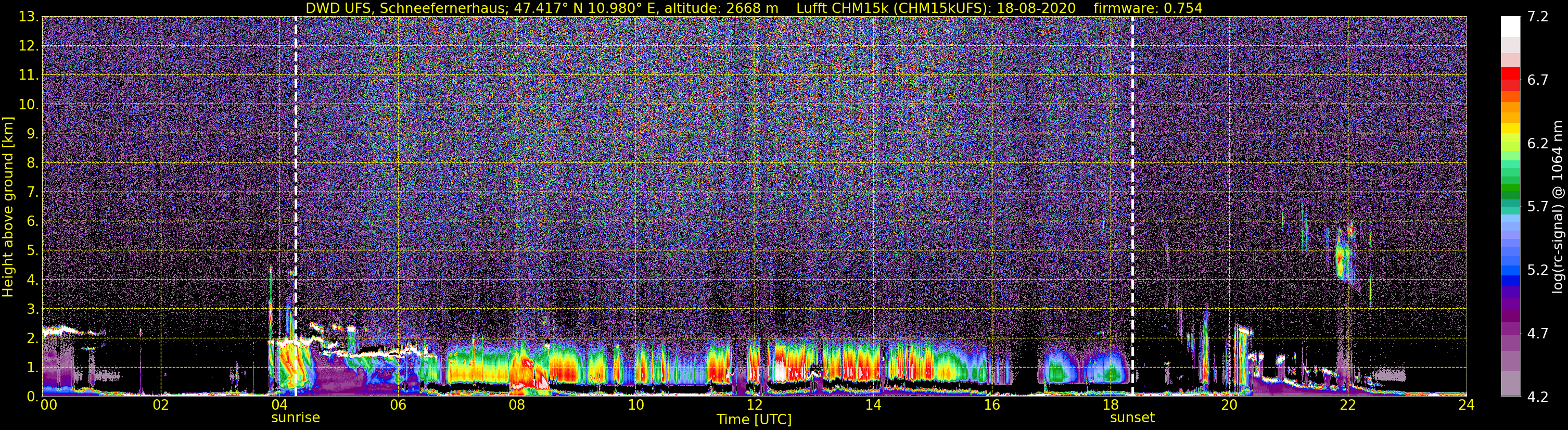Click the 'log(rc-signal) @ 1064 nm' colorbar label
This screenshot has width=1568, height=430.
click(x=1557, y=207)
